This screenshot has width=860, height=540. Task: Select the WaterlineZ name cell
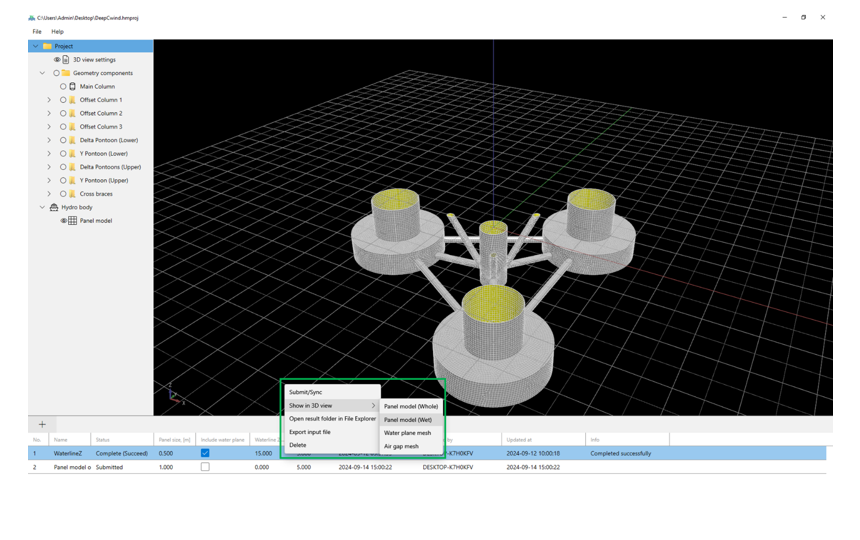[x=67, y=453]
